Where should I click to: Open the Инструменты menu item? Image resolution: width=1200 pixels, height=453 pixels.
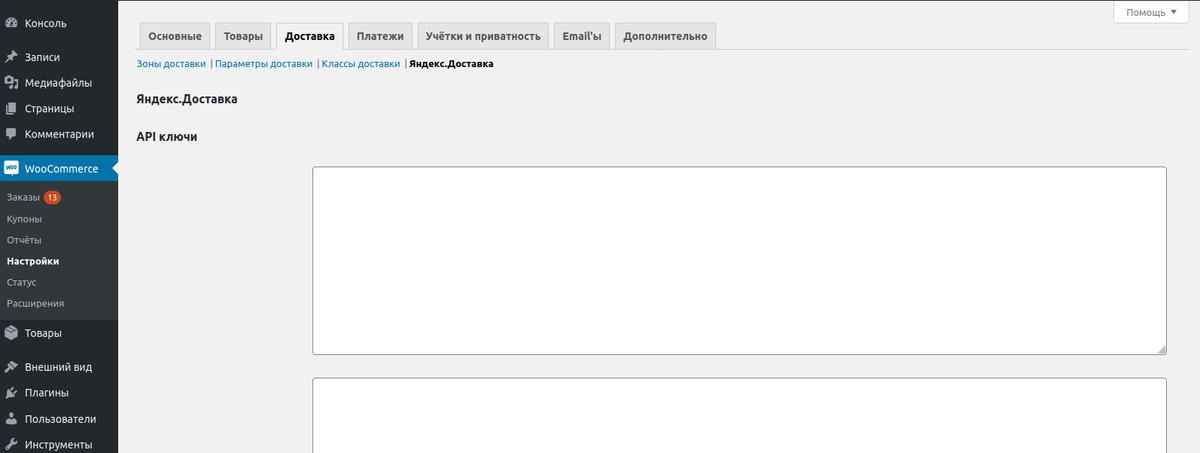pyautogui.click(x=59, y=444)
